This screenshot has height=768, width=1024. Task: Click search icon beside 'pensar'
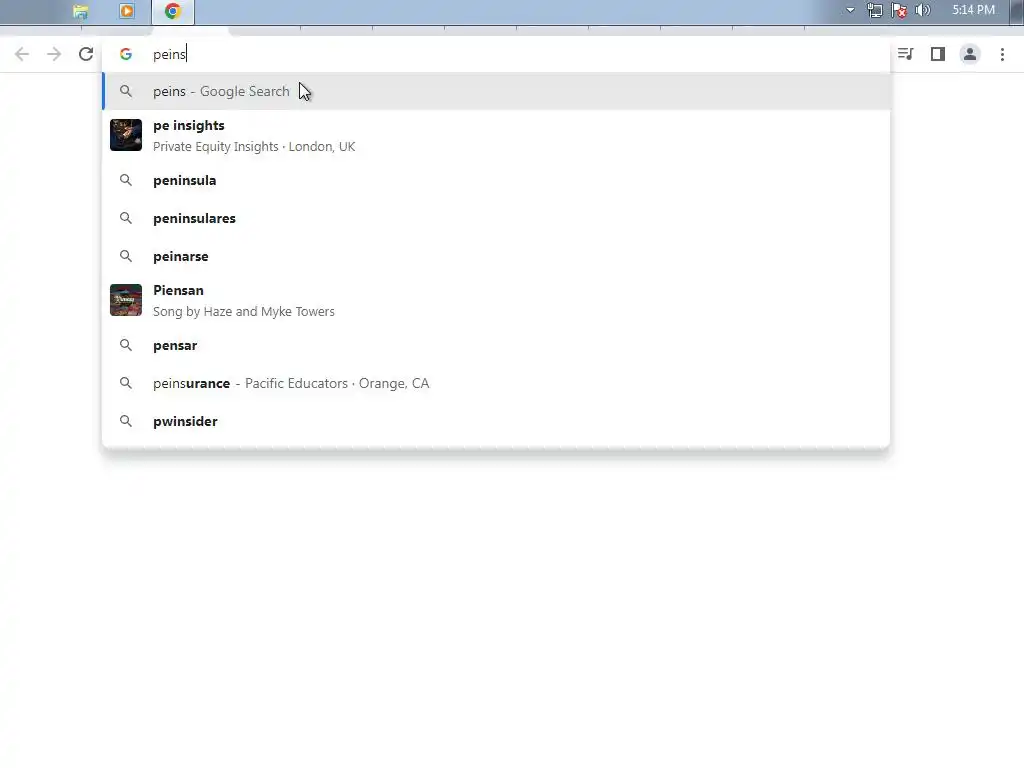tap(126, 345)
